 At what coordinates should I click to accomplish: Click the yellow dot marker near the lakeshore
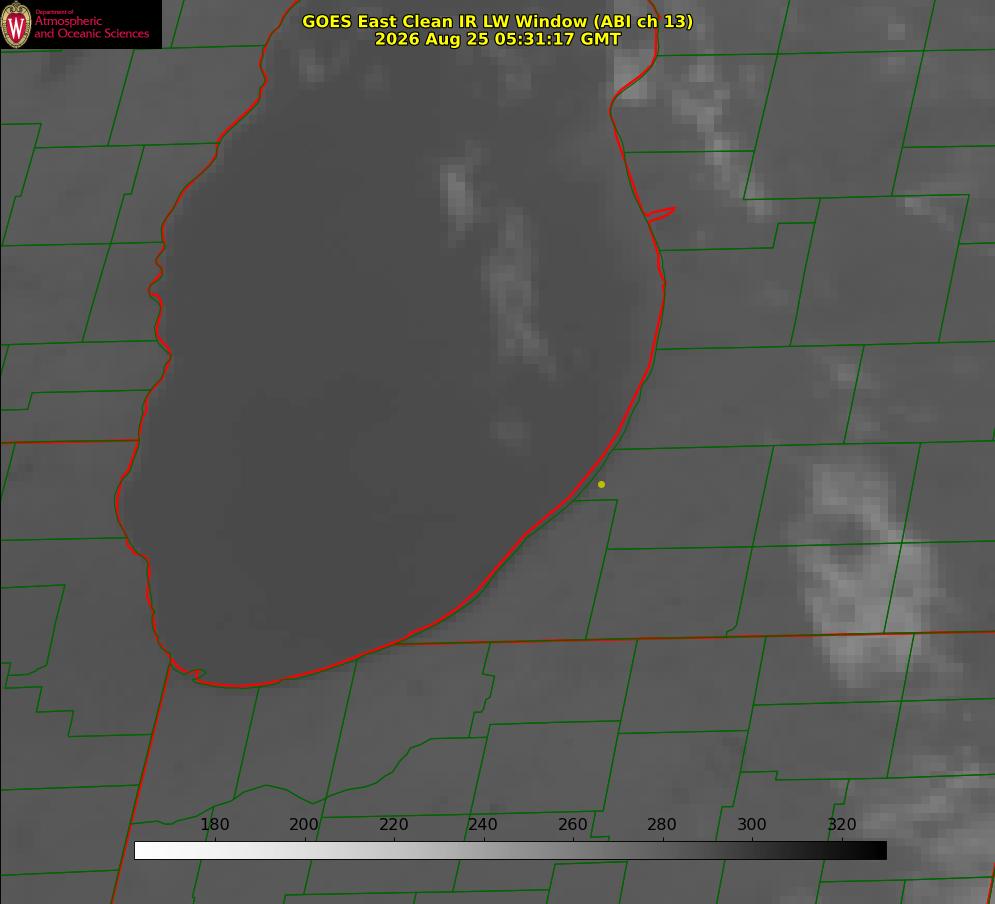pyautogui.click(x=601, y=484)
